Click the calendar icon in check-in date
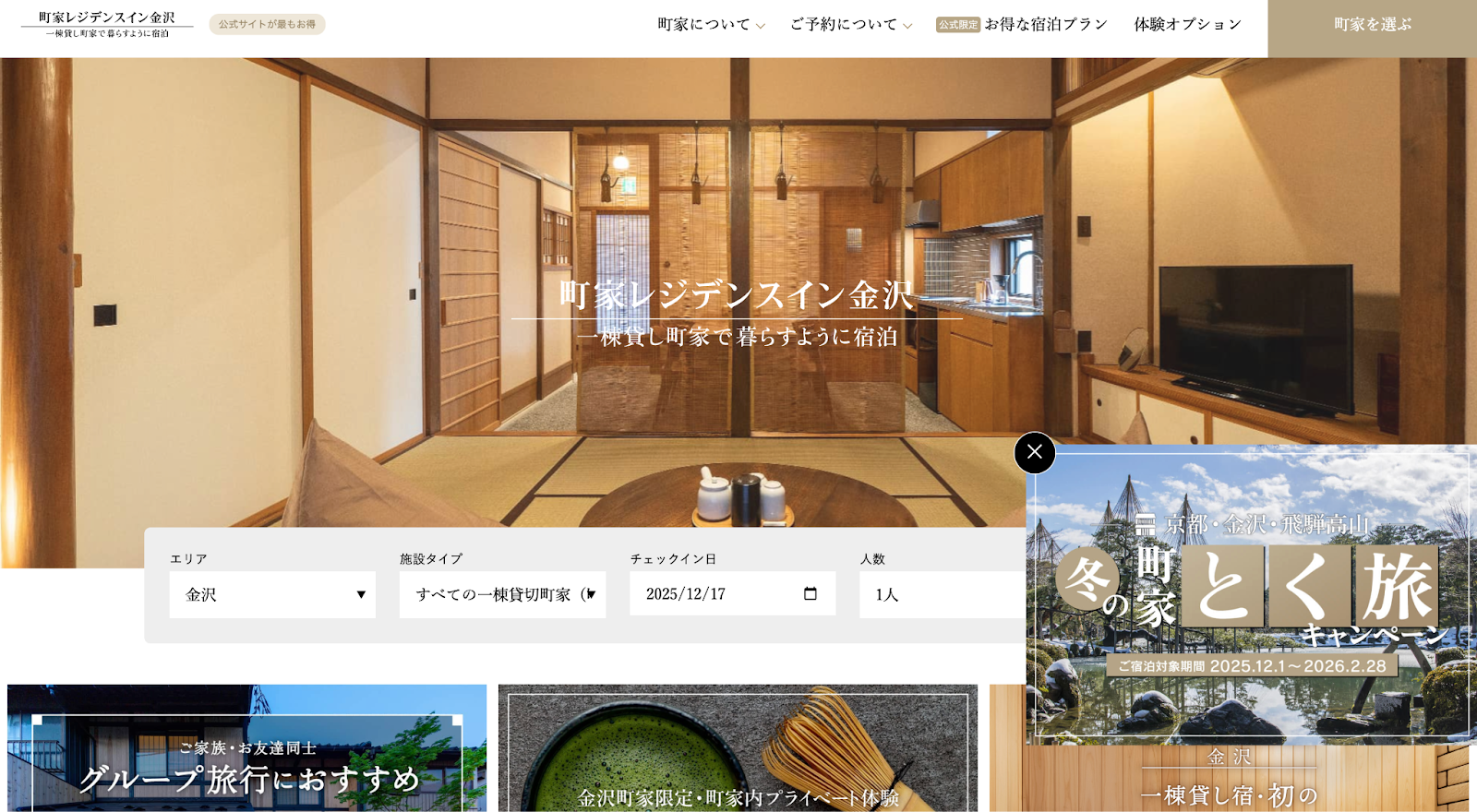1477x812 pixels. click(811, 594)
